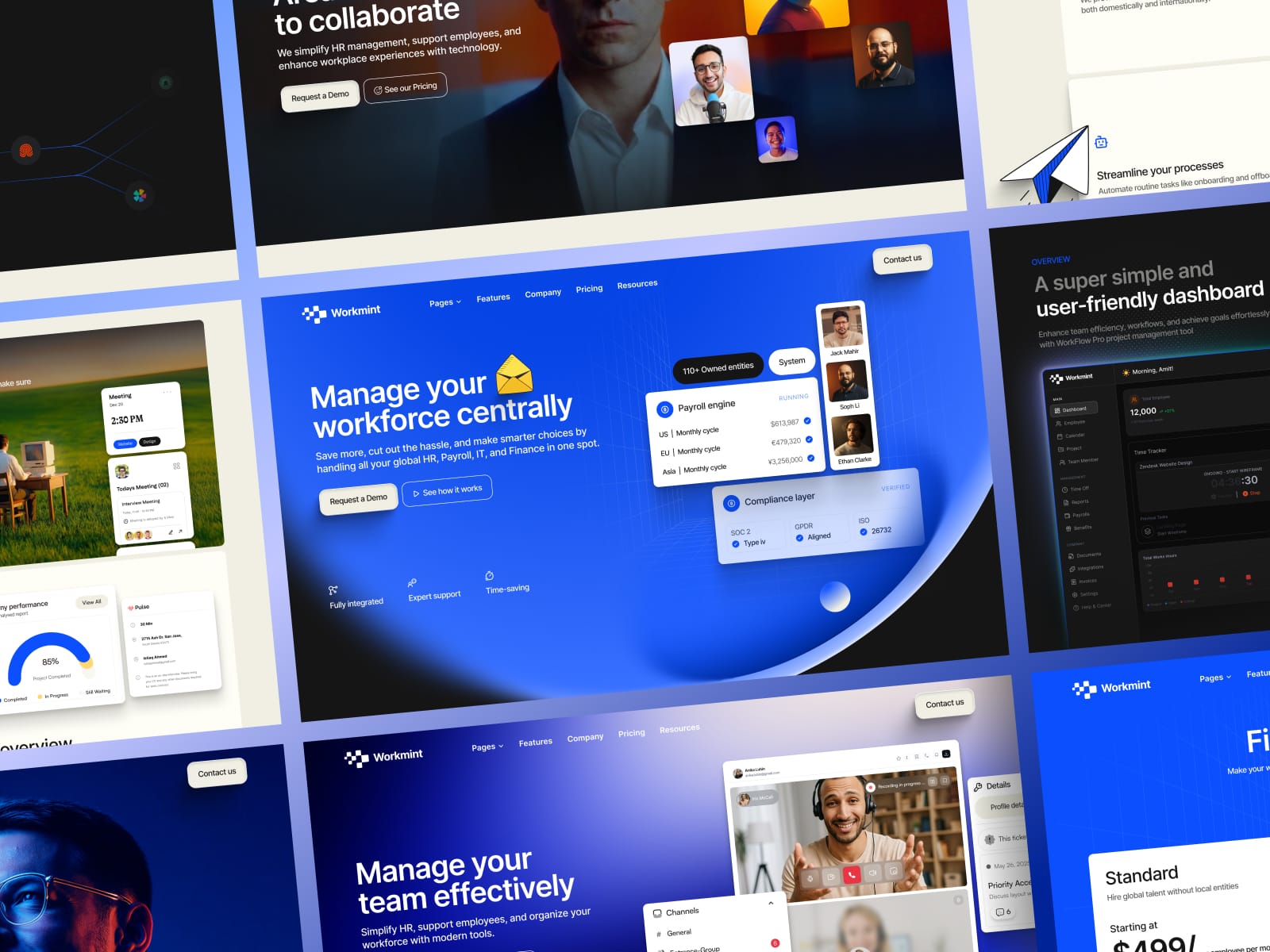Click Pricing above 'Manage your workforce centrally'
Viewport: 1270px width, 952px height.
[589, 289]
